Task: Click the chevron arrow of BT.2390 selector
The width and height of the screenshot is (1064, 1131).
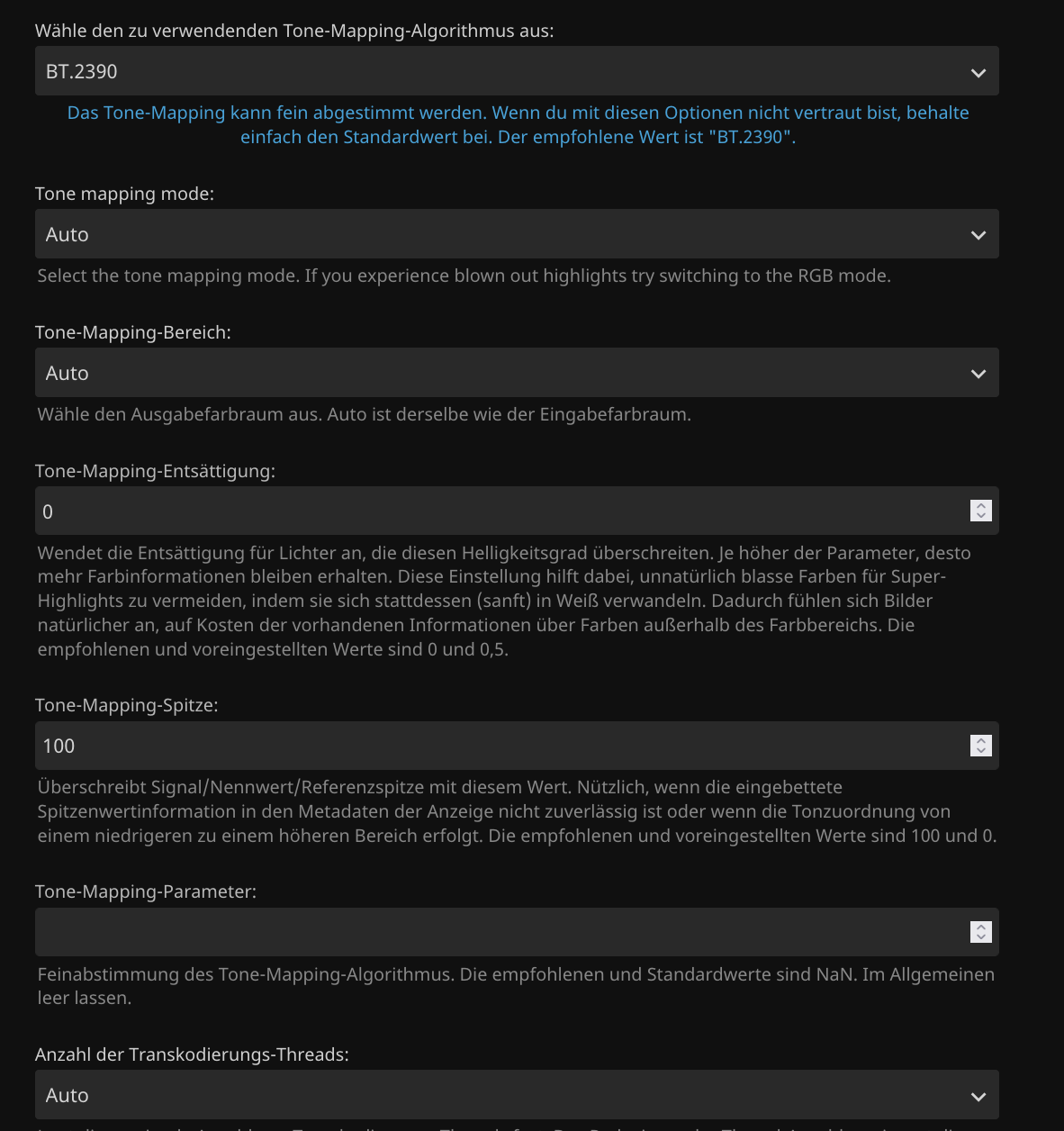Action: point(978,73)
